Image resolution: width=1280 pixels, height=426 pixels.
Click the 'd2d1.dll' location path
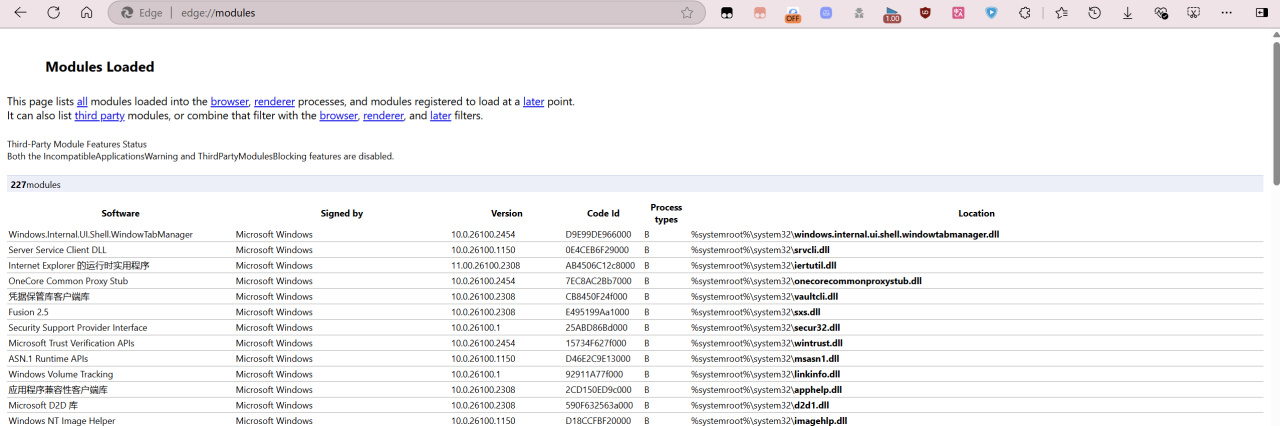coord(760,405)
